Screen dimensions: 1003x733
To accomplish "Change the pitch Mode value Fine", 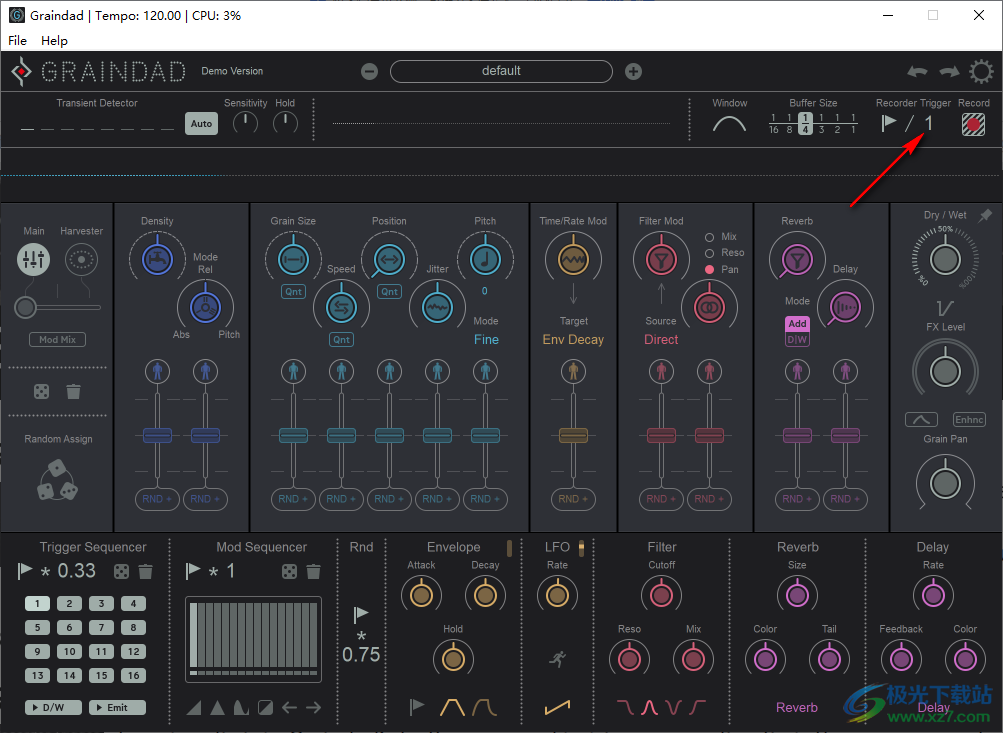I will pos(486,340).
